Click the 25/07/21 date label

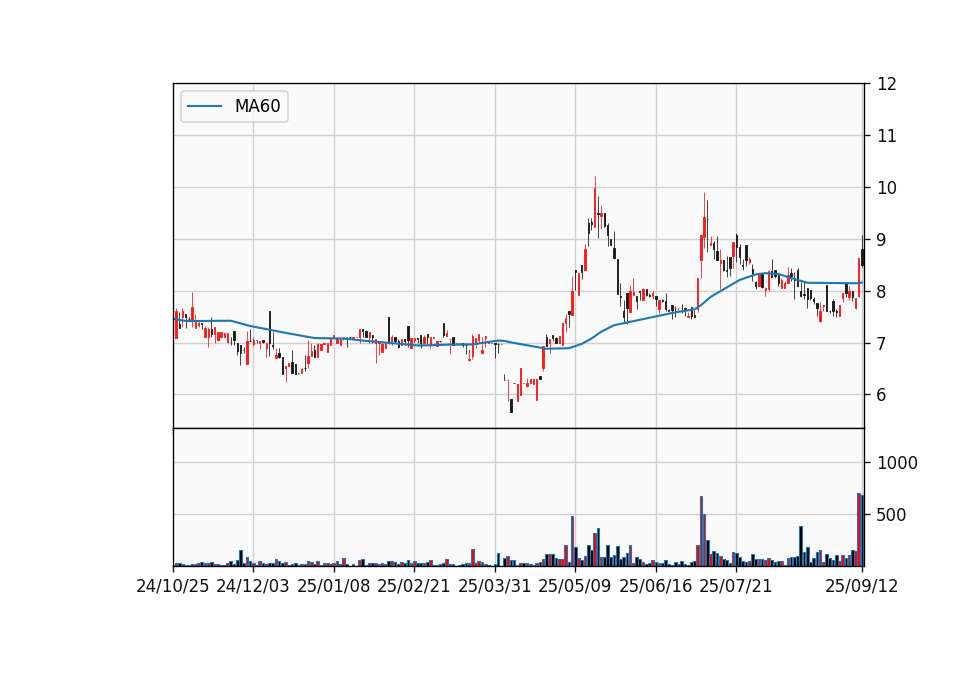736,586
